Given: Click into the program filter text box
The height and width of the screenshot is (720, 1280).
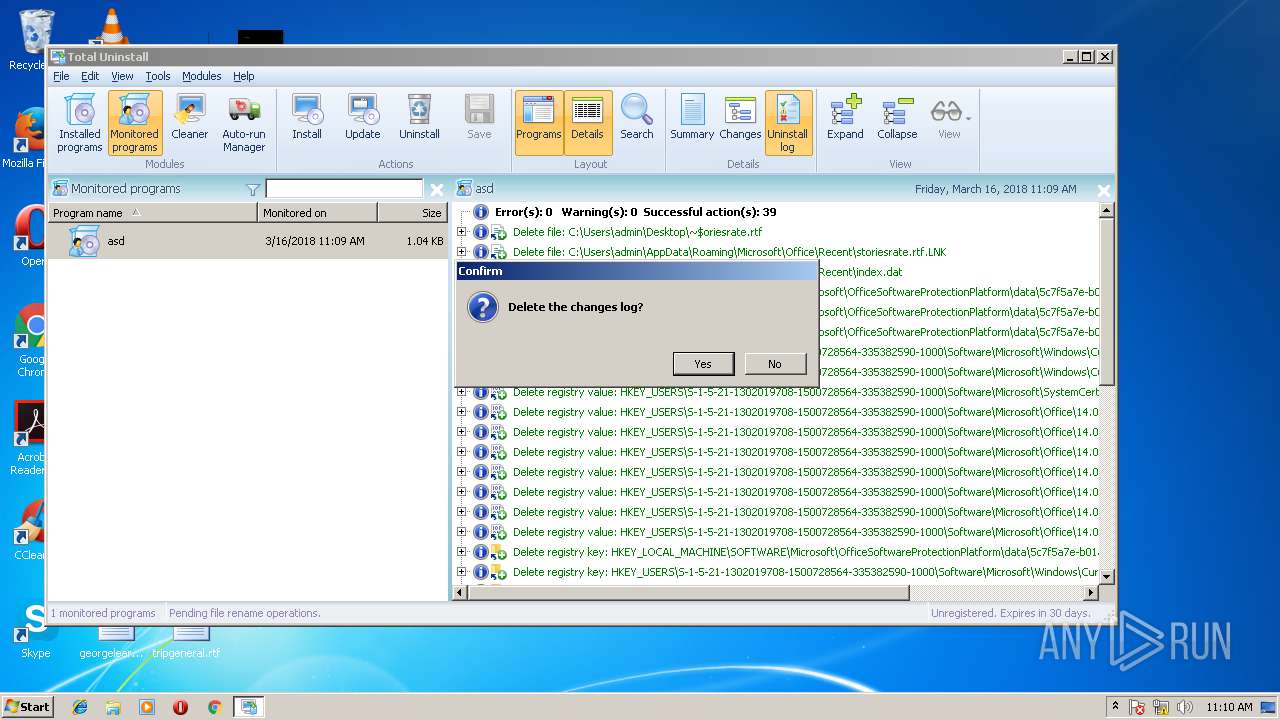Looking at the screenshot, I should point(344,189).
